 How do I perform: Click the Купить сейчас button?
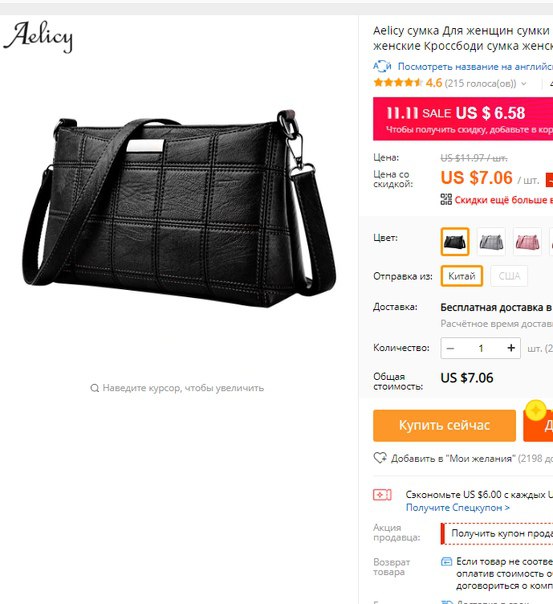tap(444, 425)
